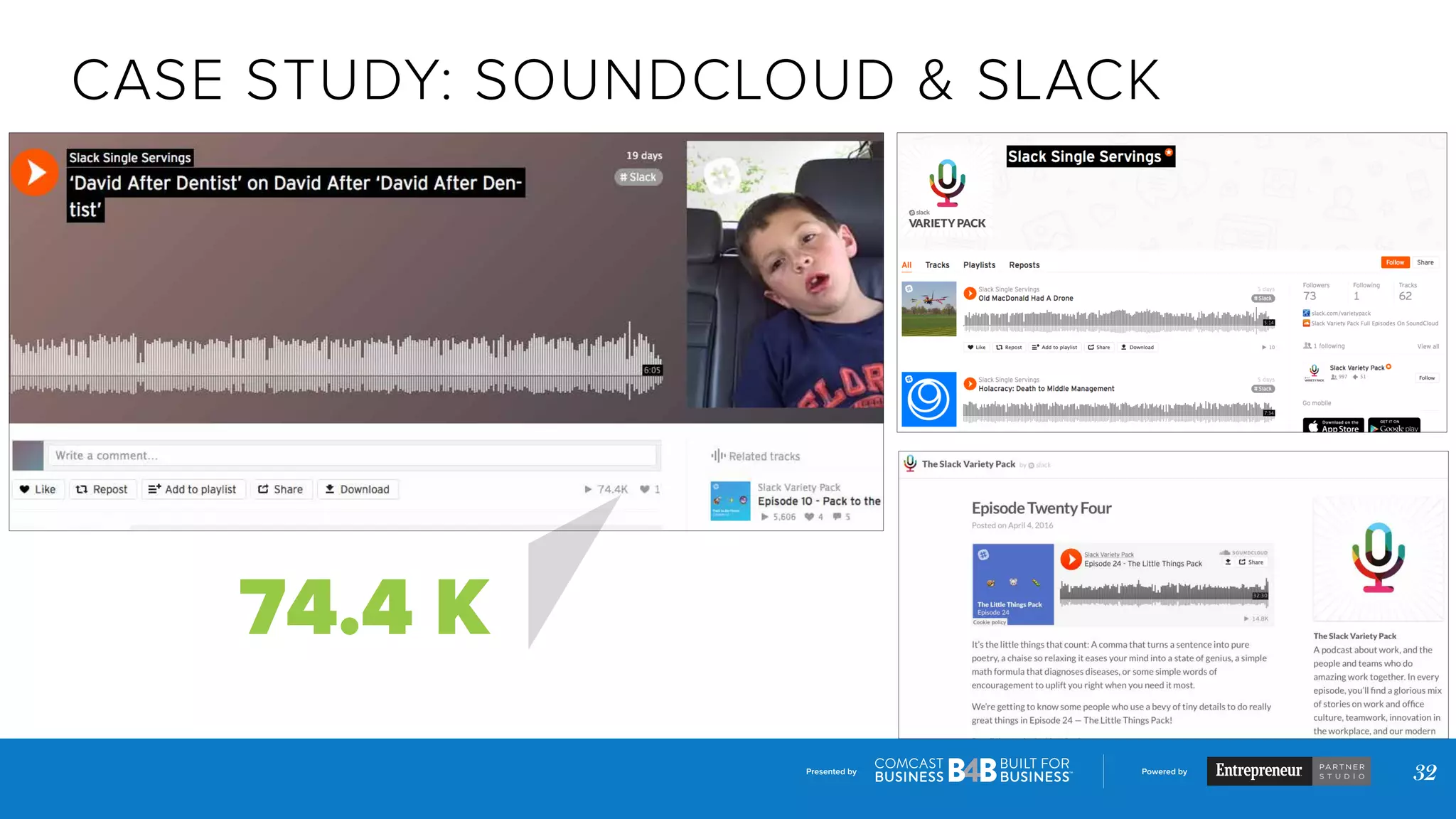1456x819 pixels.
Task: Add the David track to a playlist
Action: 193,489
